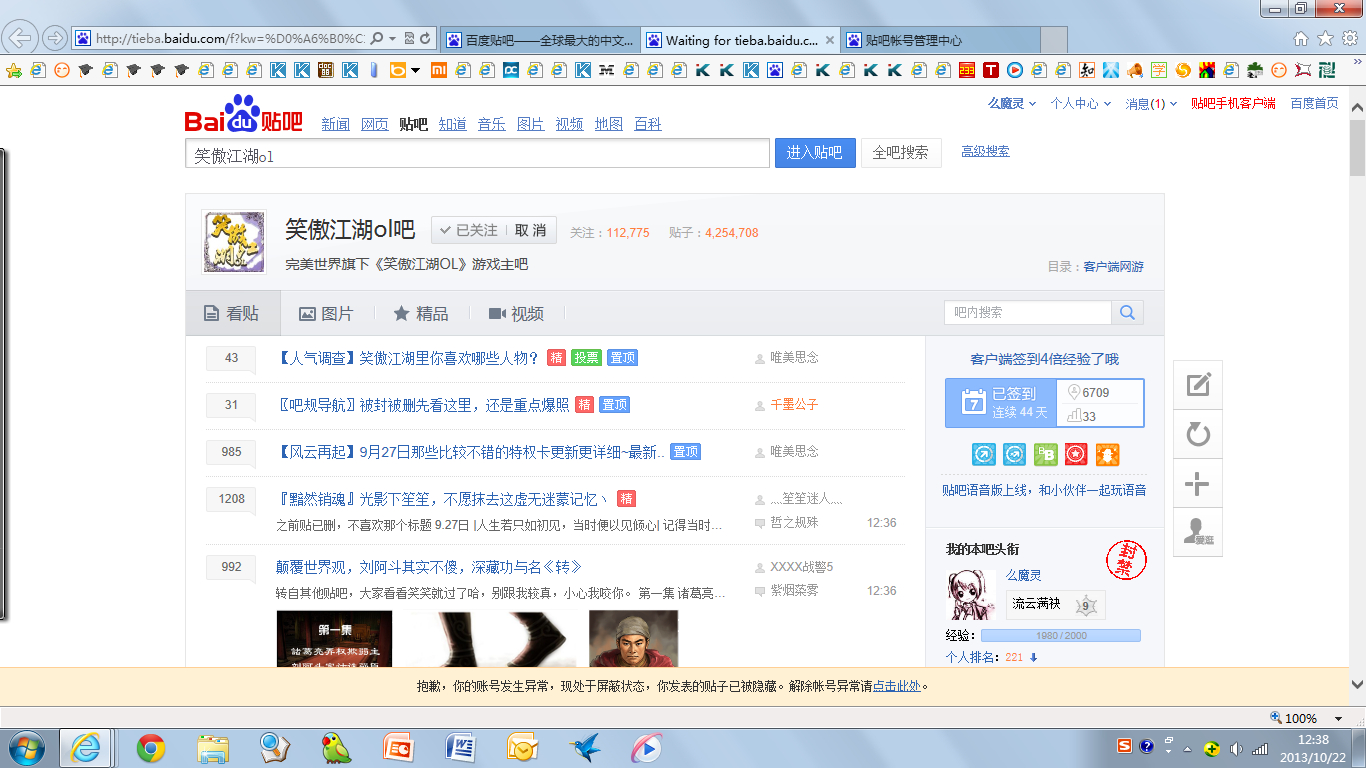Open PowerPoint from the taskbar
1366x768 pixels.
tap(399, 748)
